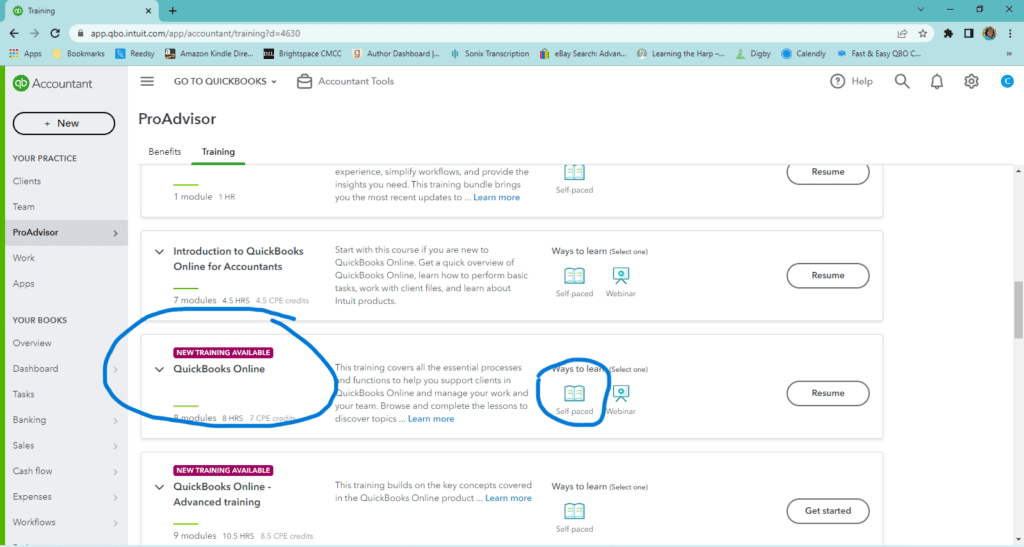
Task: Click the page vertical scrollbar thumb
Action: pyautogui.click(x=1017, y=310)
